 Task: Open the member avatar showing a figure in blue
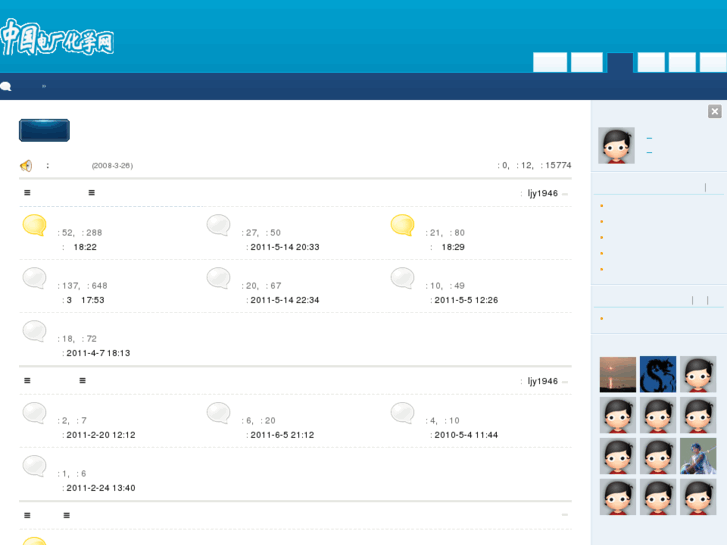(698, 456)
